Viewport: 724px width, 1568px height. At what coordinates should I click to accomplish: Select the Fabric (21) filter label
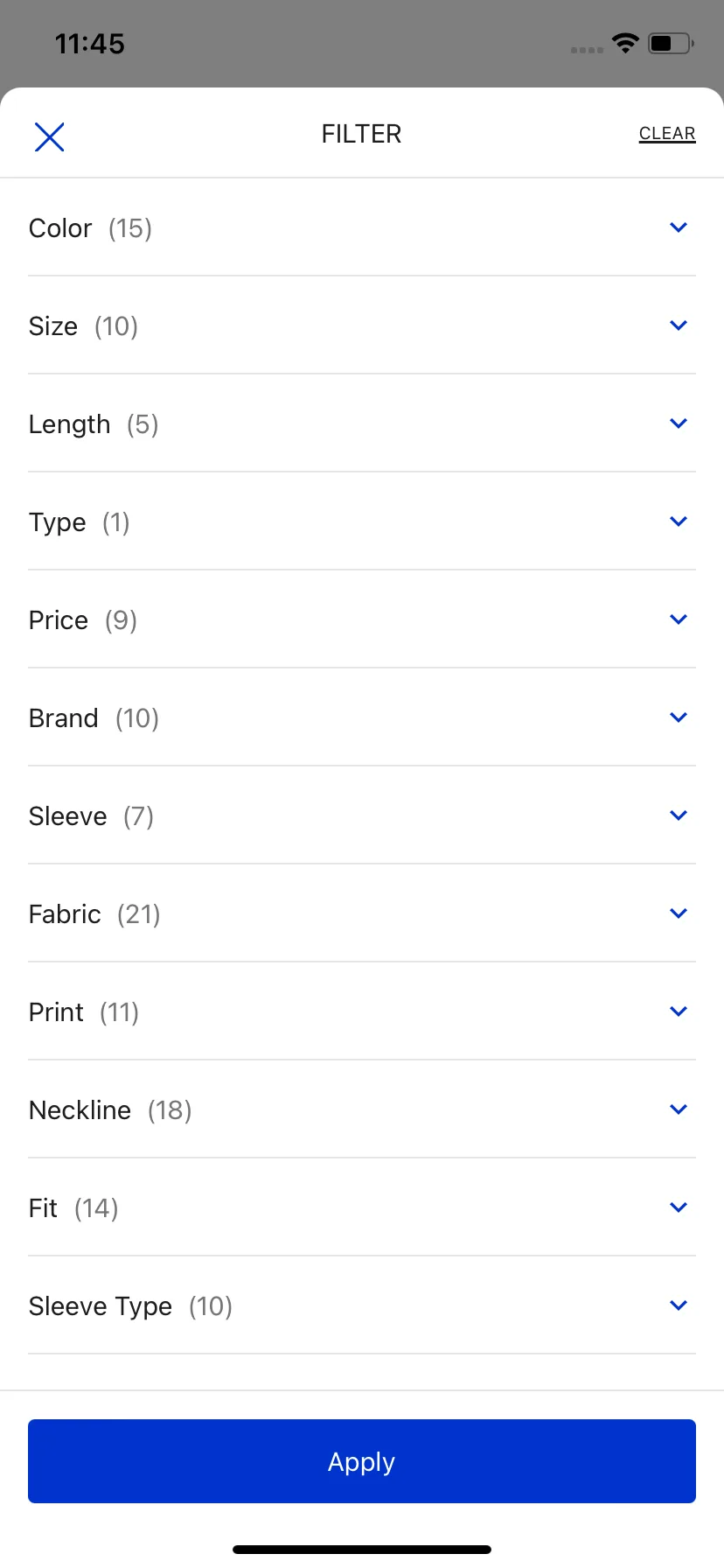(x=94, y=914)
